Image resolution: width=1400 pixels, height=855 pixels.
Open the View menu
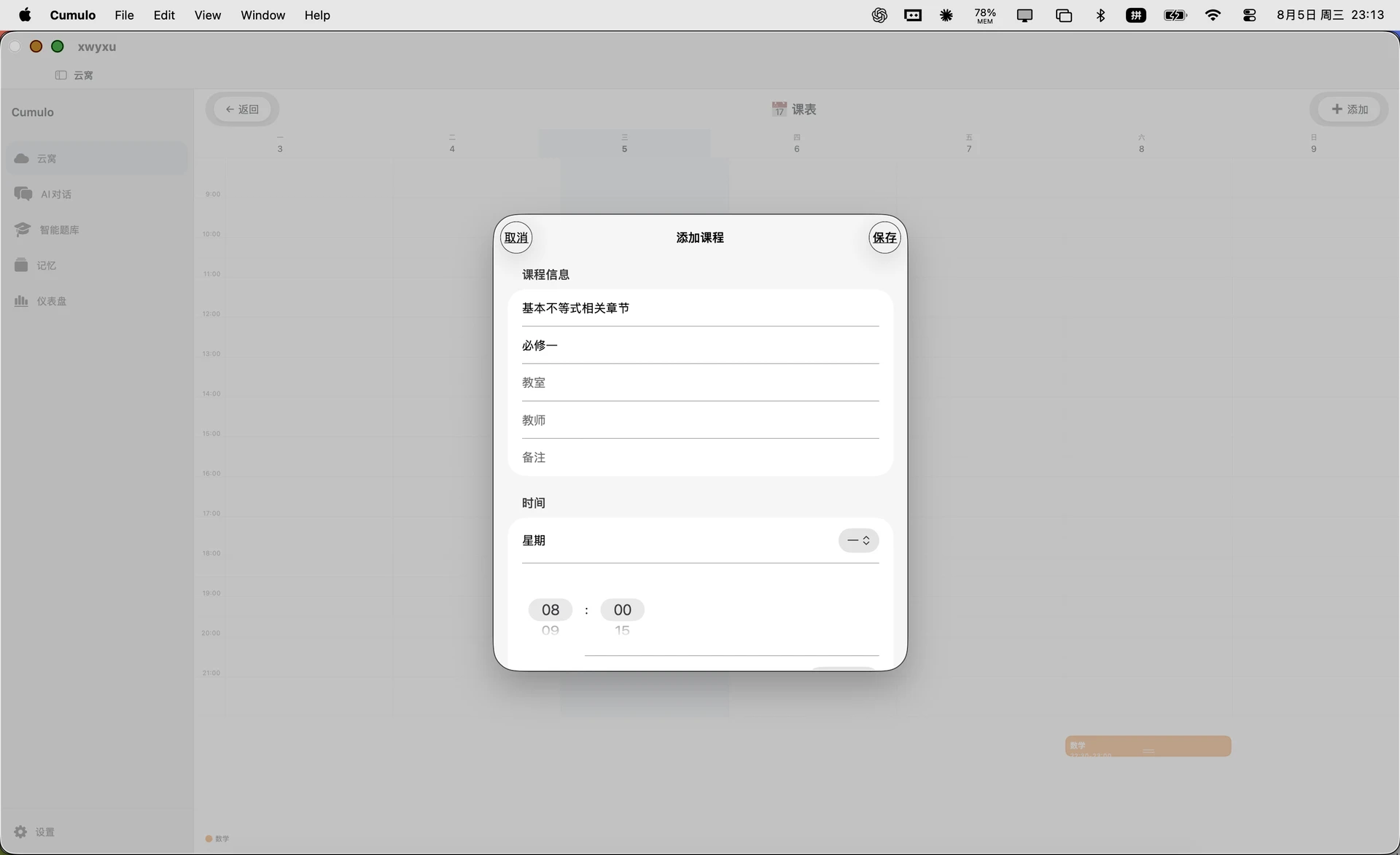(208, 15)
